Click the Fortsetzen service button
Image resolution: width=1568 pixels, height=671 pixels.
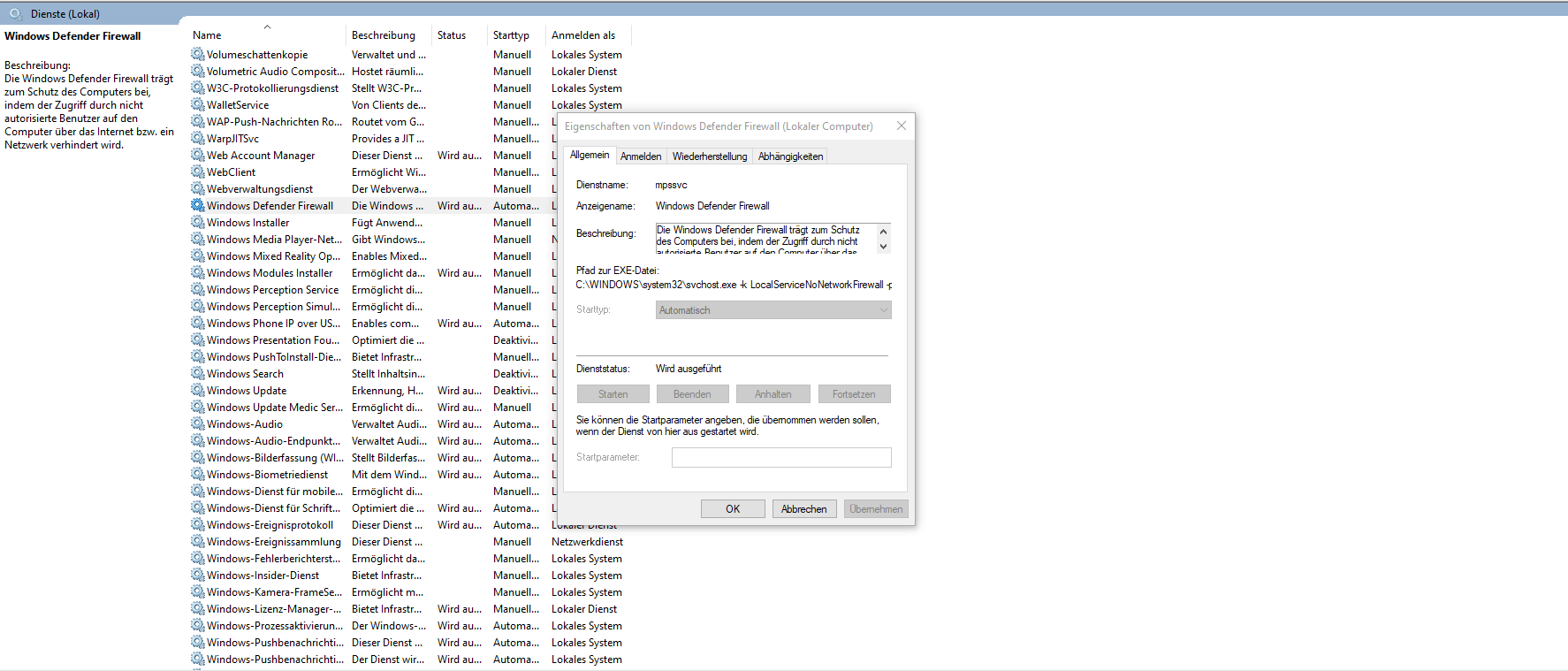854,394
